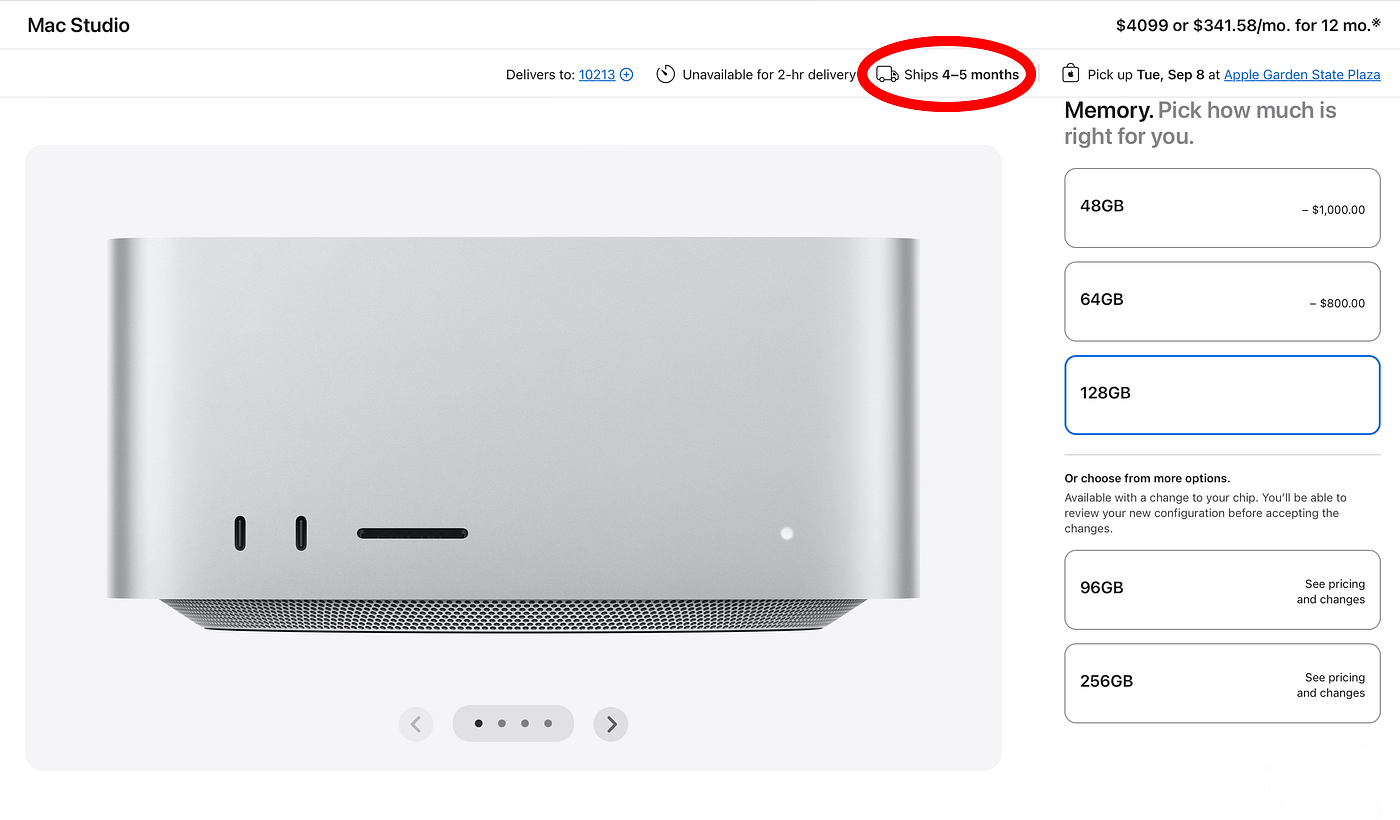The image size is (1400, 820).
Task: Click the Apple store pickup bag icon
Action: coord(1070,74)
